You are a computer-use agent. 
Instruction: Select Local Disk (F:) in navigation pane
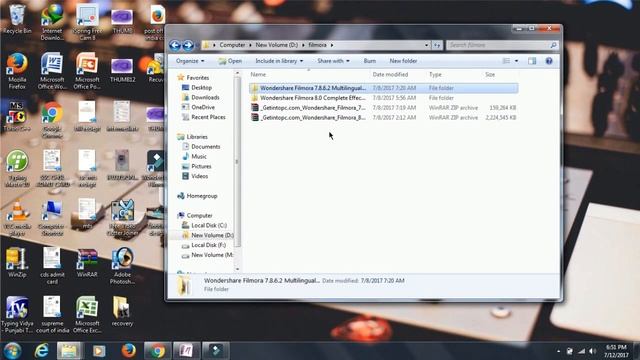(204, 245)
